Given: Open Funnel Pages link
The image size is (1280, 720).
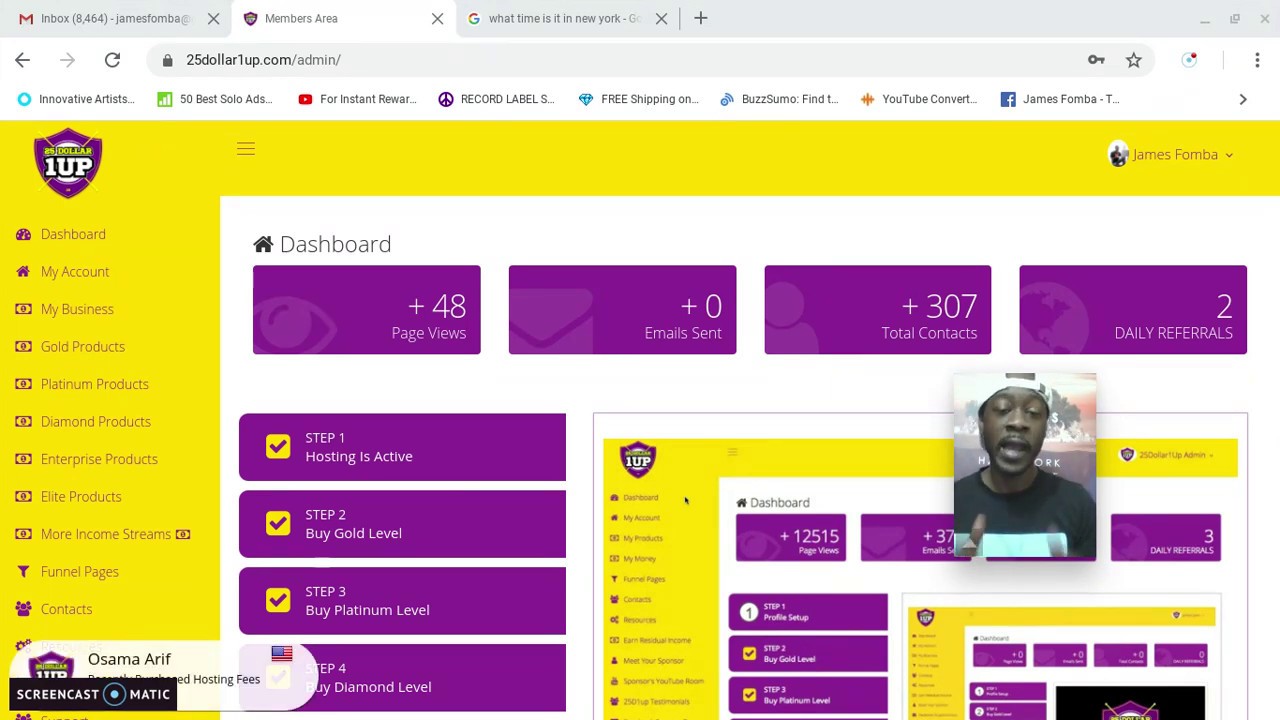Looking at the screenshot, I should tap(80, 572).
